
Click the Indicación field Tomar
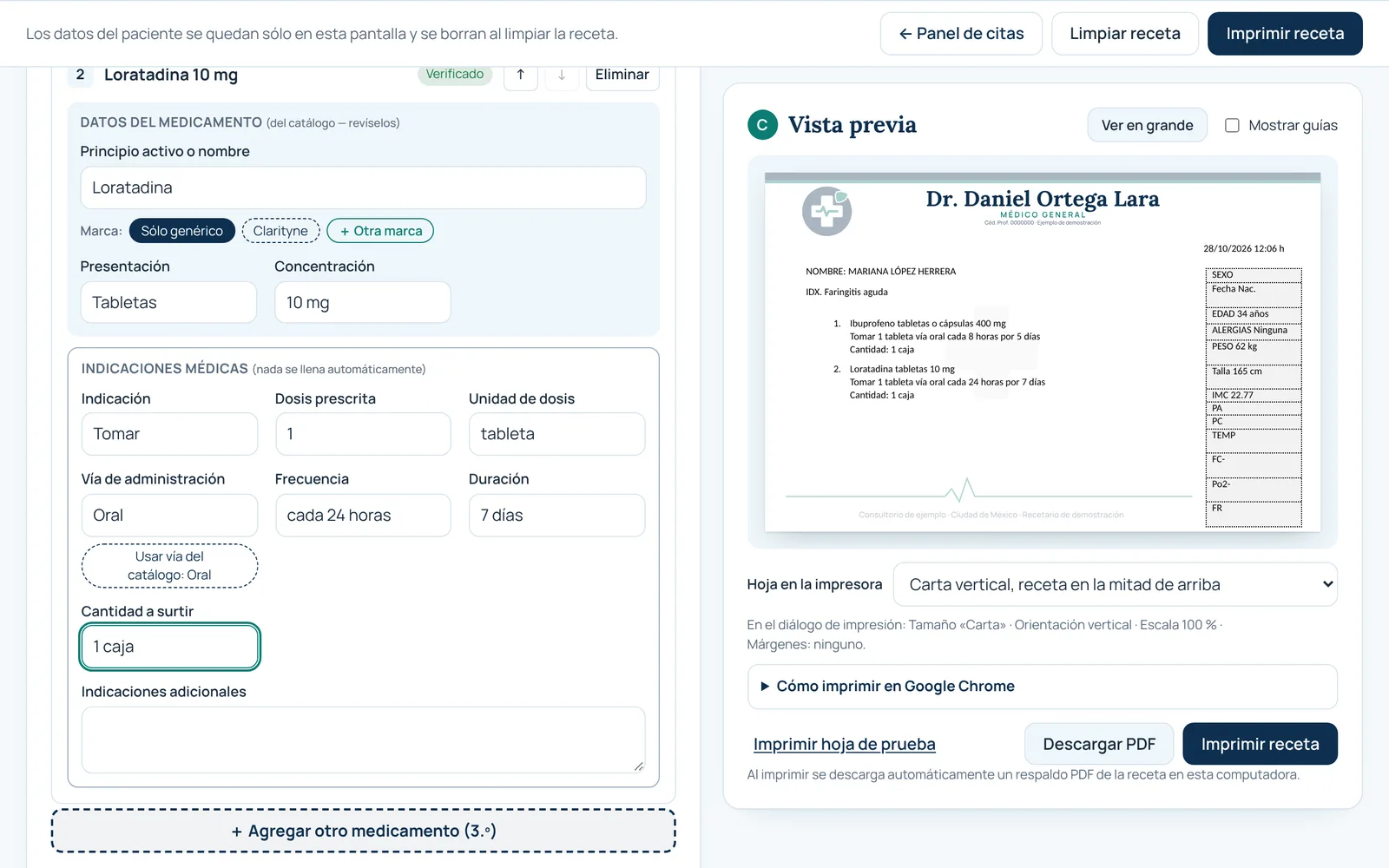click(x=169, y=434)
